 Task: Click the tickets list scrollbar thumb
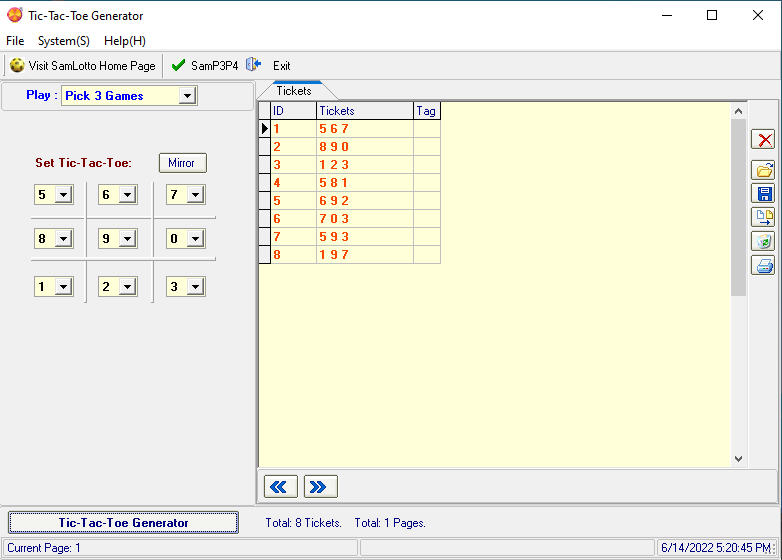click(x=738, y=207)
